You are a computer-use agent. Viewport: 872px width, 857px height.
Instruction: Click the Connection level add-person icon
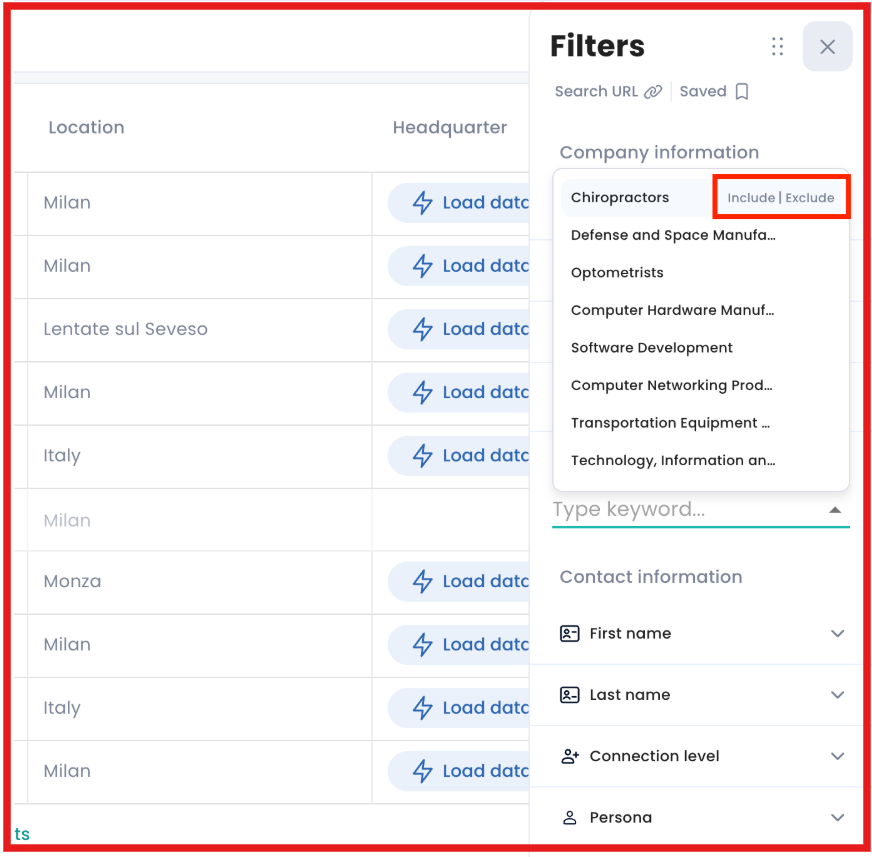coord(569,756)
